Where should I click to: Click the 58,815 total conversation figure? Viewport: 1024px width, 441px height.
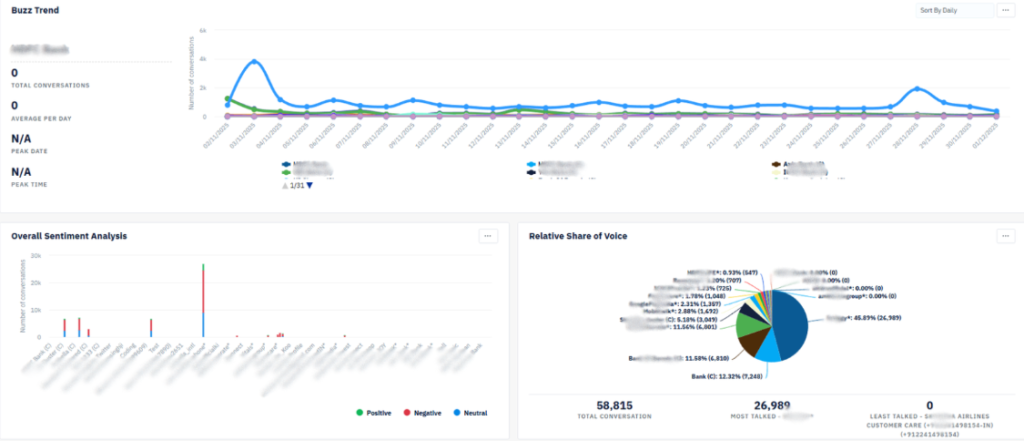pyautogui.click(x=605, y=405)
